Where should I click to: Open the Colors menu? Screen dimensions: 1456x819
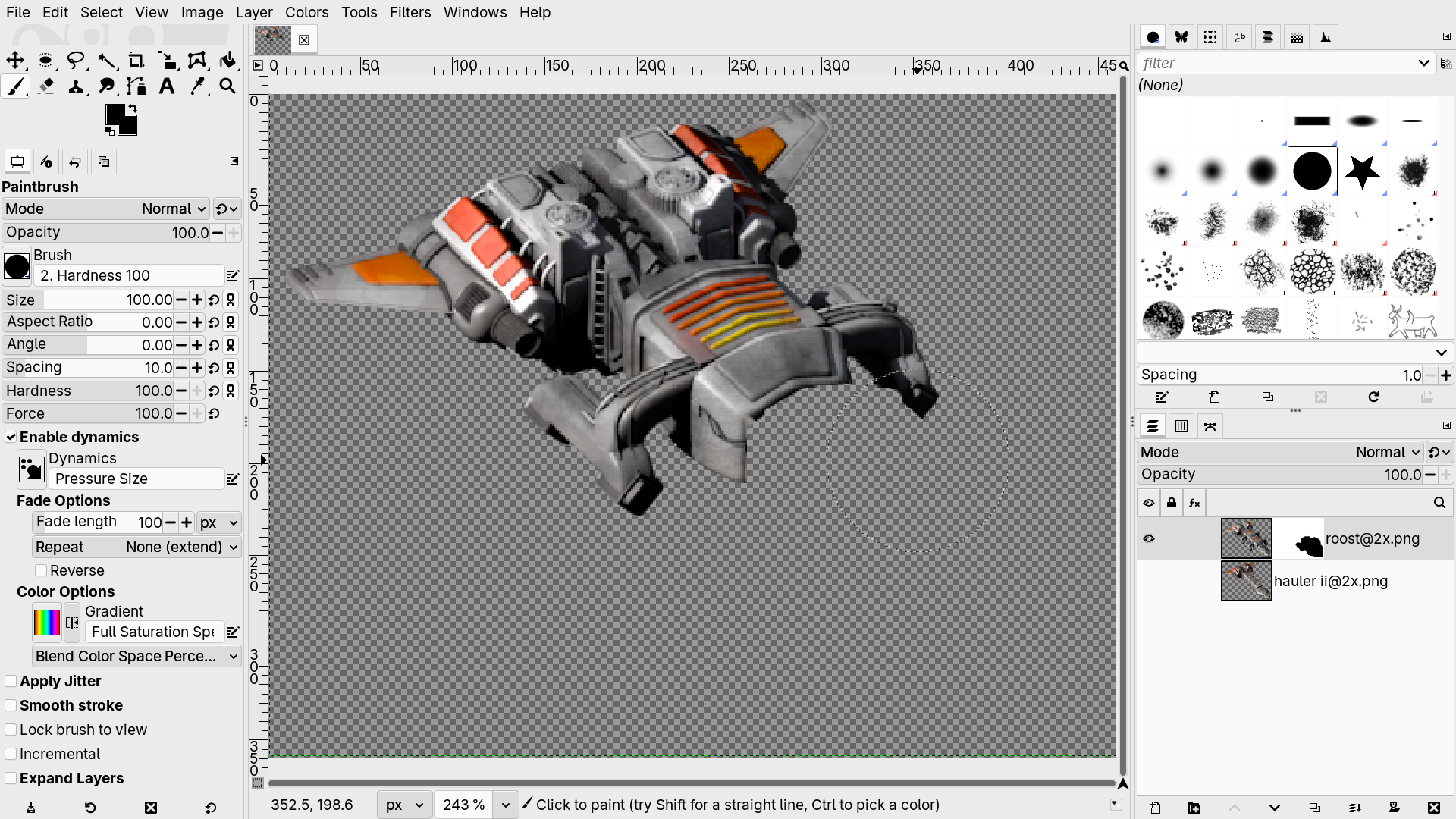tap(306, 12)
